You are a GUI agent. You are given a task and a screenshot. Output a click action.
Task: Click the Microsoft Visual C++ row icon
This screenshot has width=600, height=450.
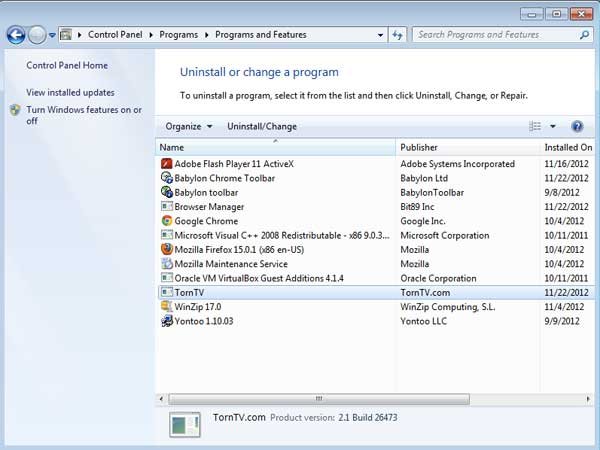click(166, 235)
